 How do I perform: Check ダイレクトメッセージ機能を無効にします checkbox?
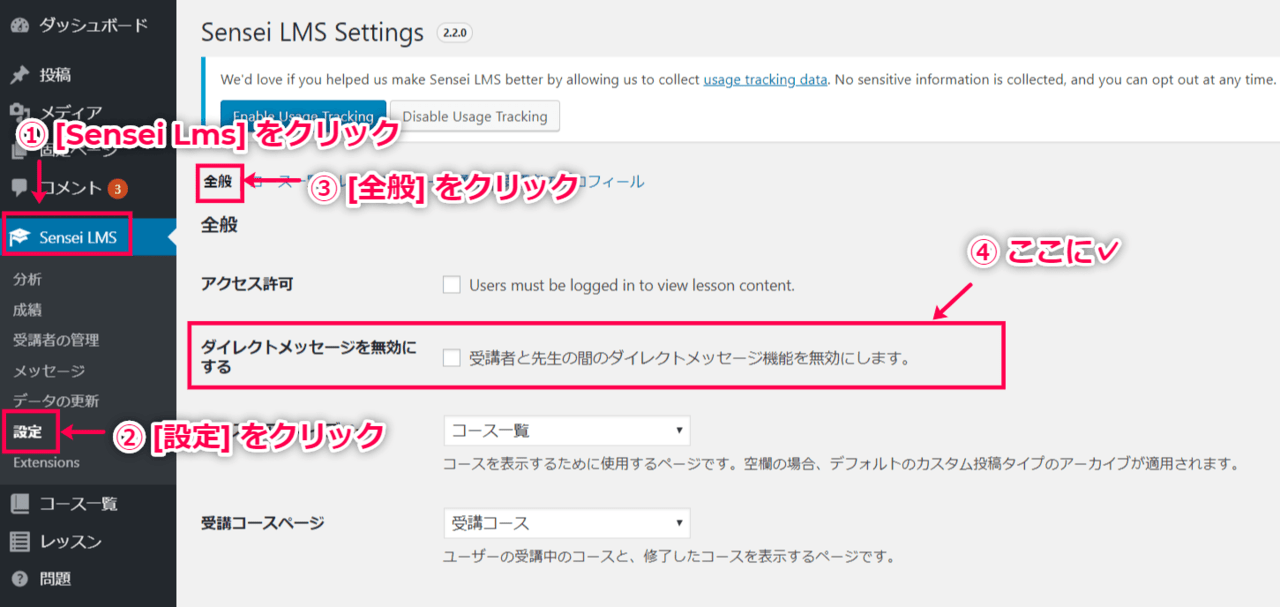coord(452,357)
